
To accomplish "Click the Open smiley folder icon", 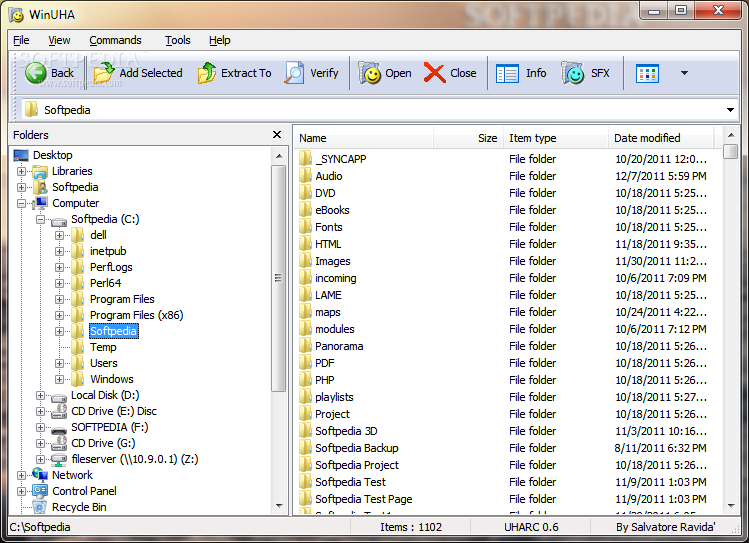I will coord(370,73).
